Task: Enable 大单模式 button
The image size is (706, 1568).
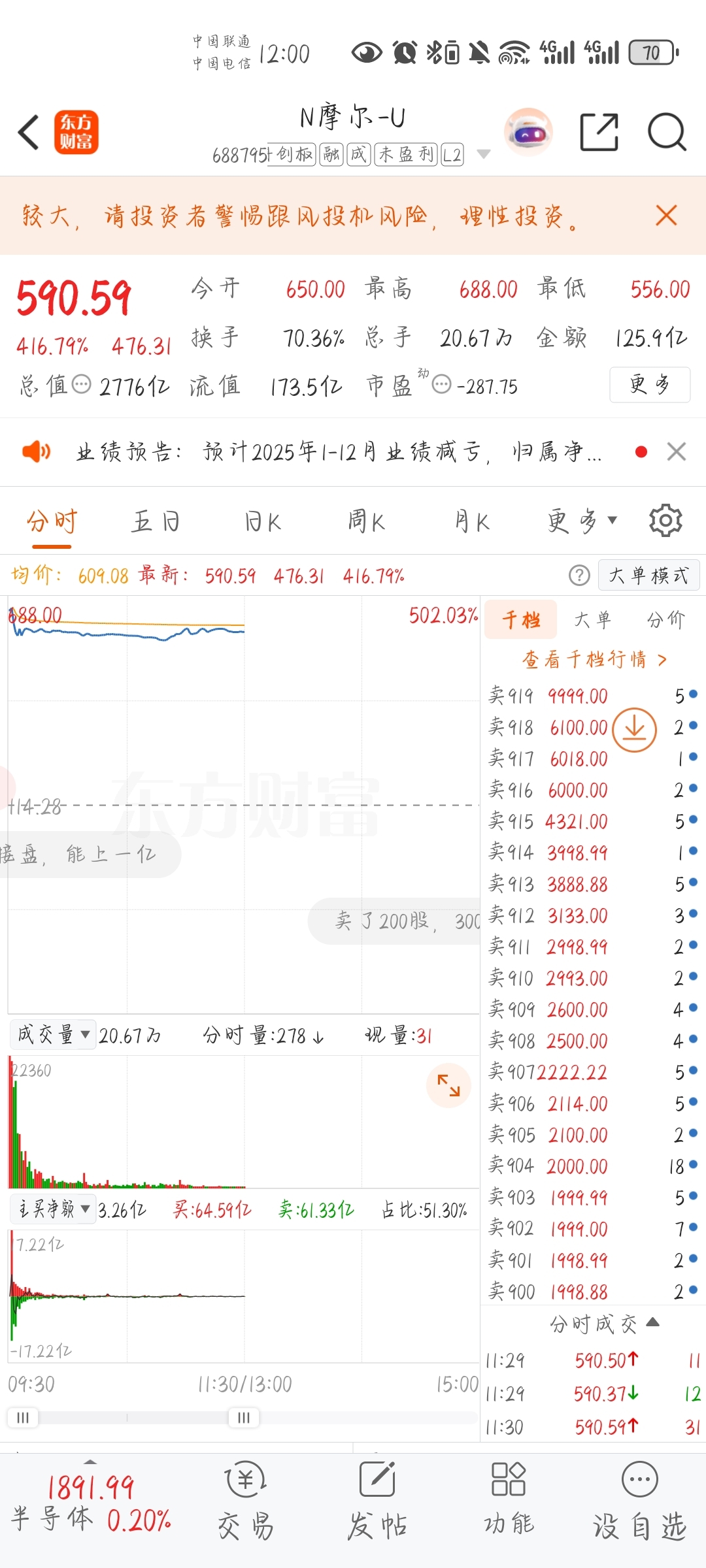Action: [x=649, y=576]
